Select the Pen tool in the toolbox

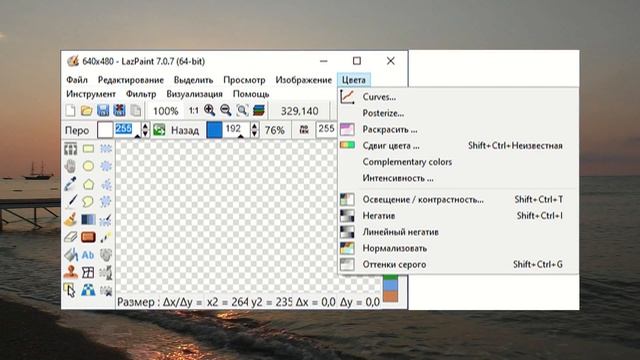pos(70,202)
